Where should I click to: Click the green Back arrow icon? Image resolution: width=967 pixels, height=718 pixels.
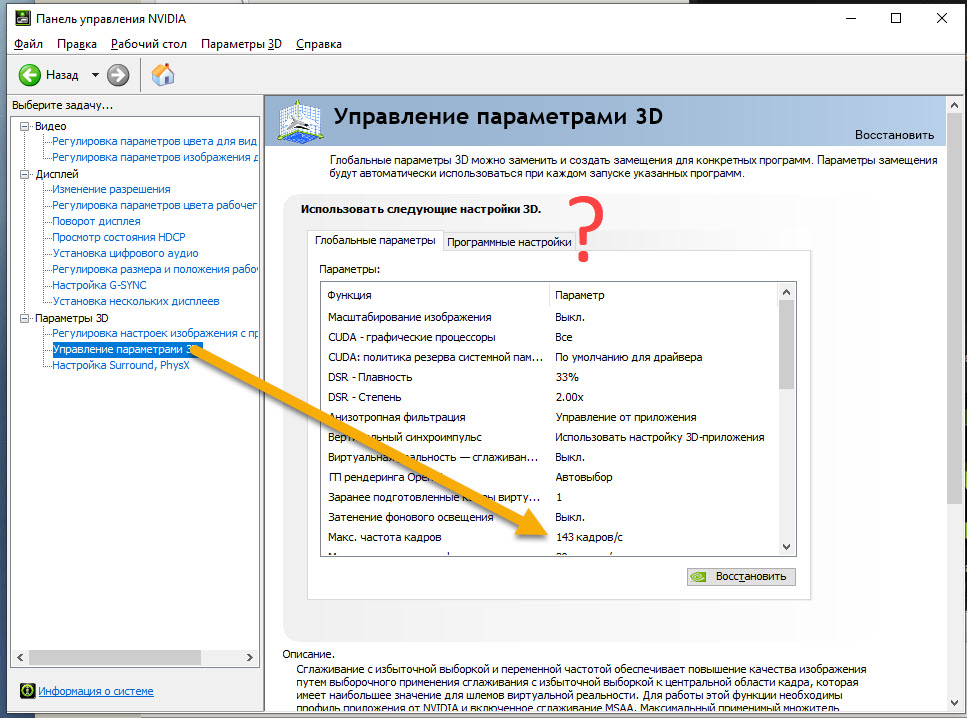point(29,75)
